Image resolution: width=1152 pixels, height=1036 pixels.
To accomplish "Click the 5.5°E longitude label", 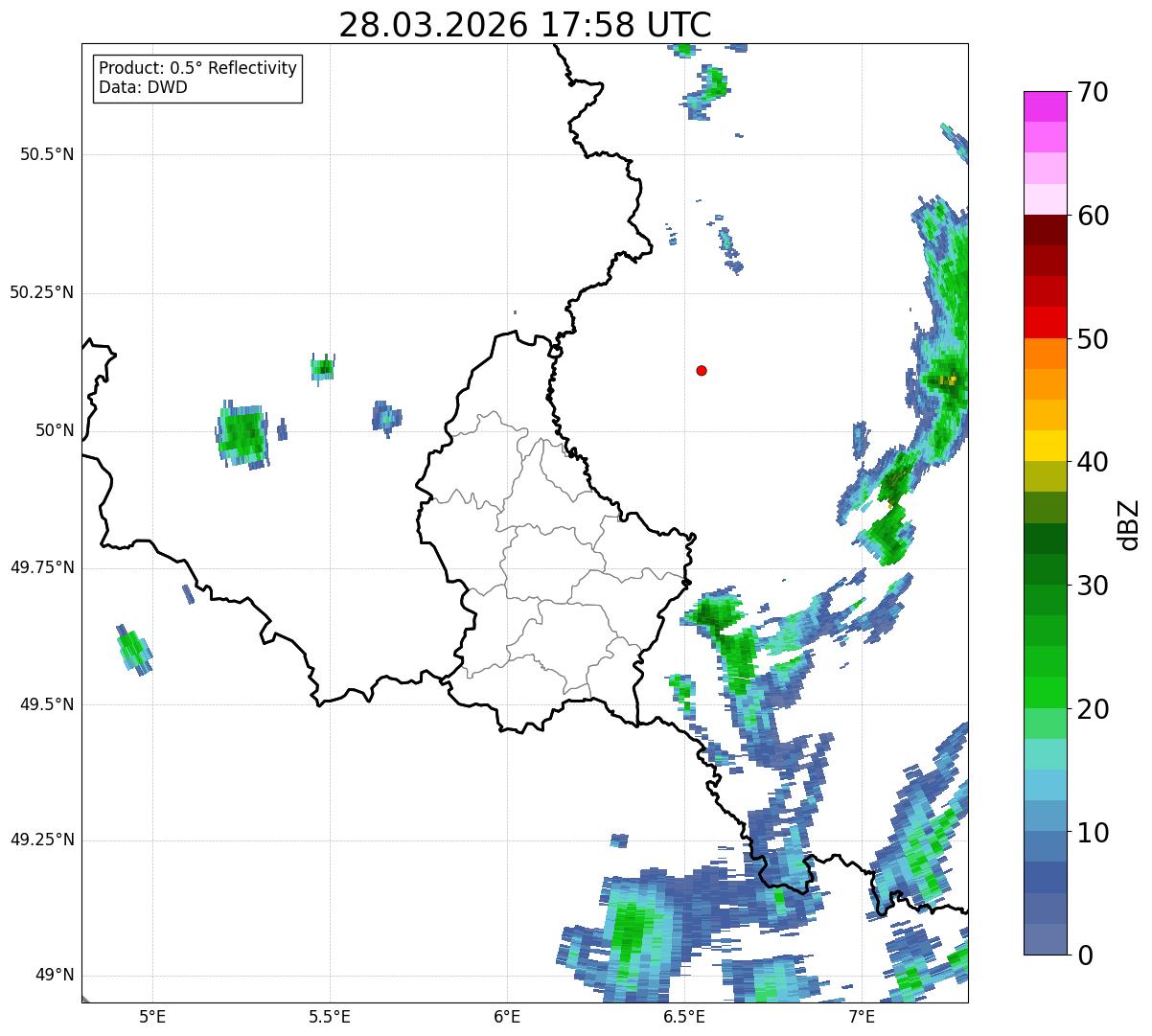I will (x=330, y=1016).
